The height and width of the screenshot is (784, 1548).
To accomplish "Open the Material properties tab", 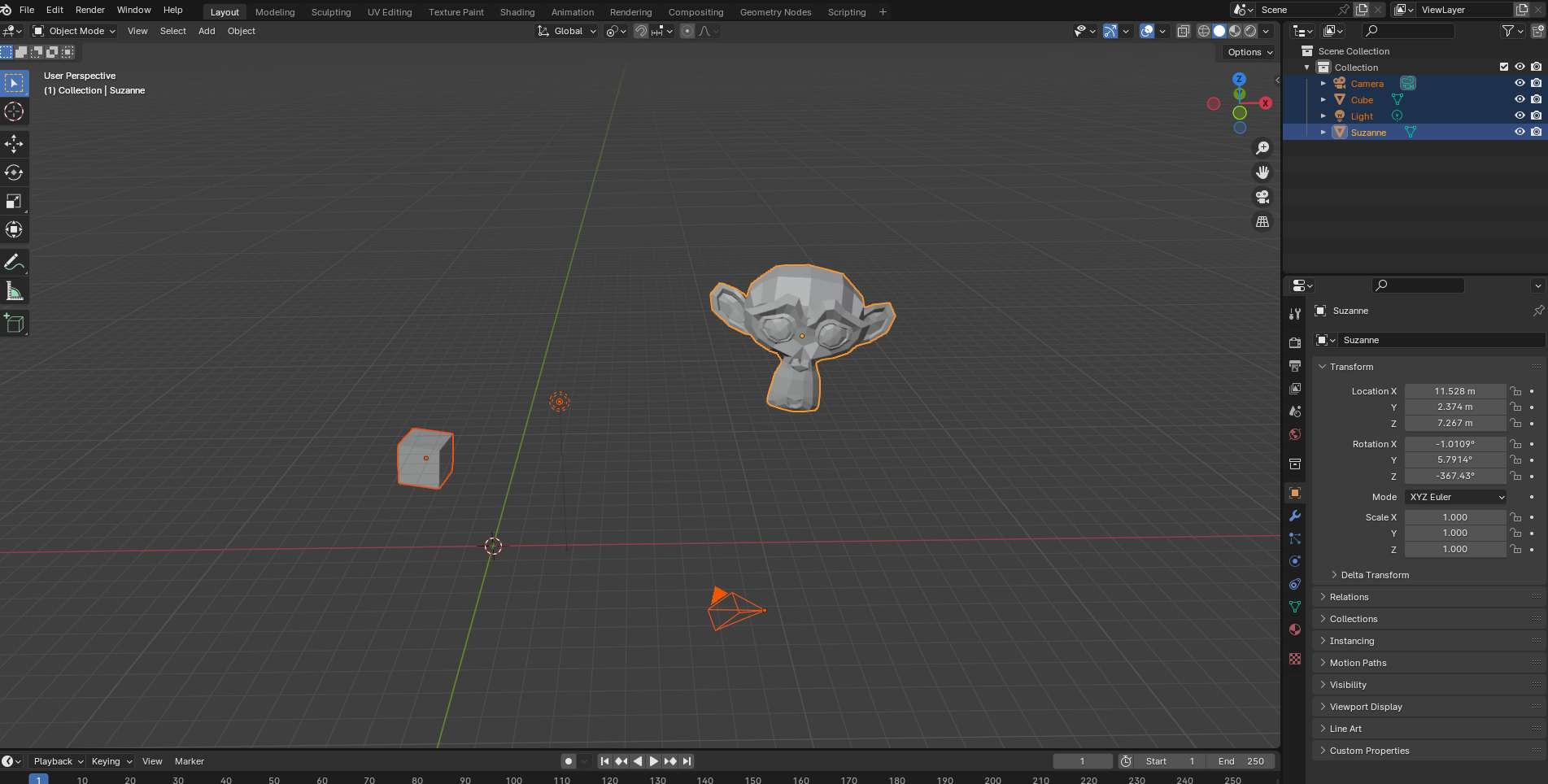I will coord(1295,629).
